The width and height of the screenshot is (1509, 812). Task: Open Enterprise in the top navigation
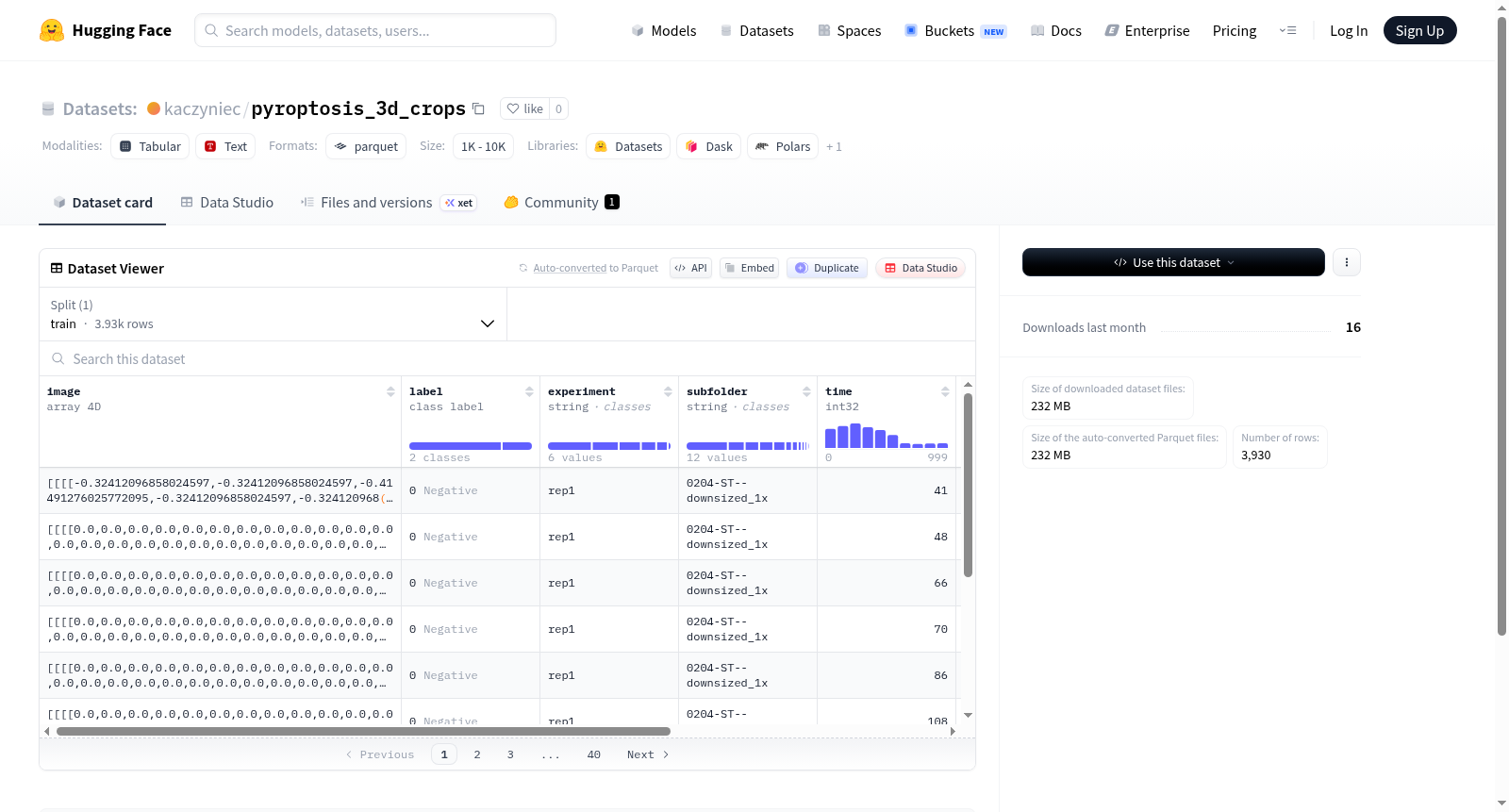(x=1147, y=30)
